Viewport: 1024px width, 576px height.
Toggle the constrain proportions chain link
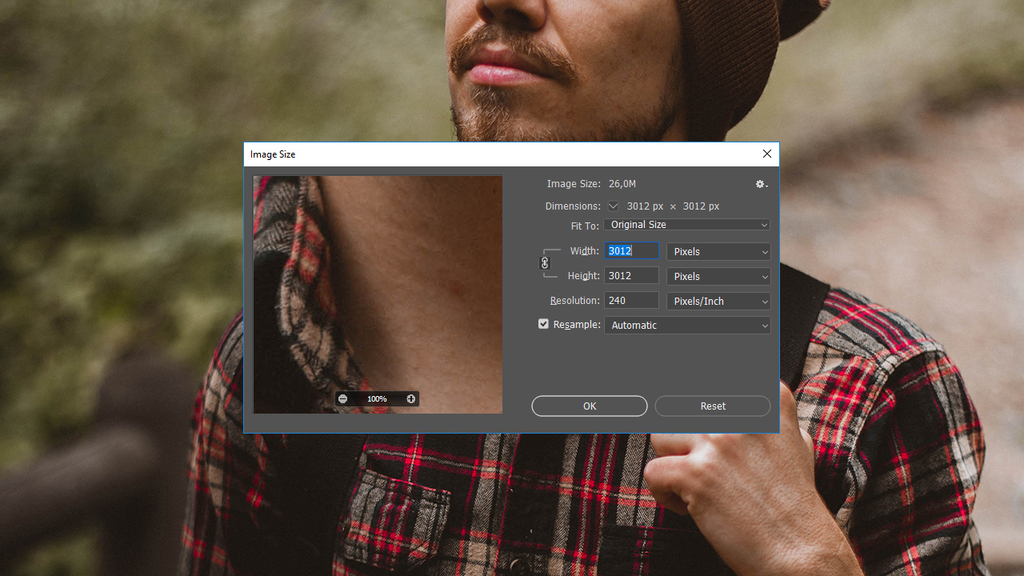pyautogui.click(x=545, y=263)
